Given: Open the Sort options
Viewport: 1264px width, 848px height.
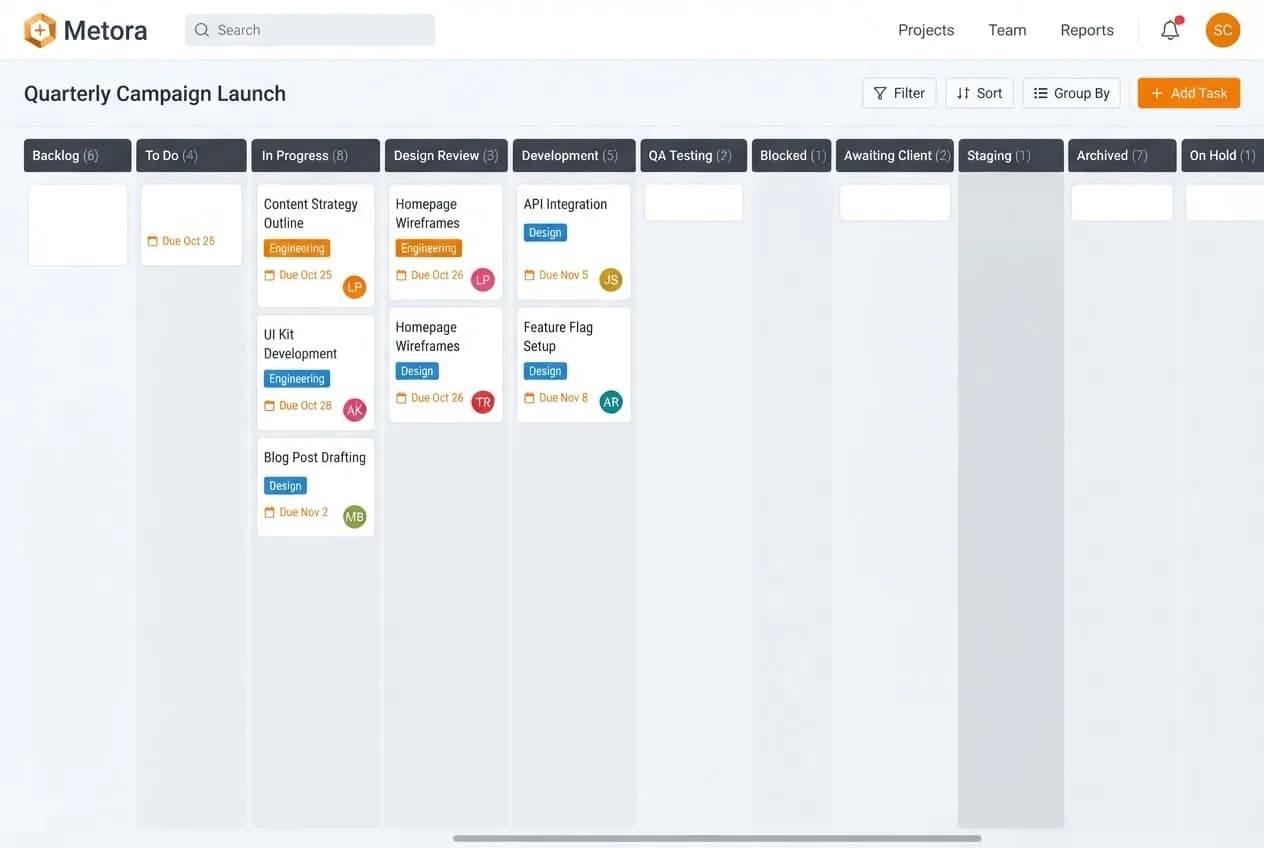Looking at the screenshot, I should pos(979,93).
